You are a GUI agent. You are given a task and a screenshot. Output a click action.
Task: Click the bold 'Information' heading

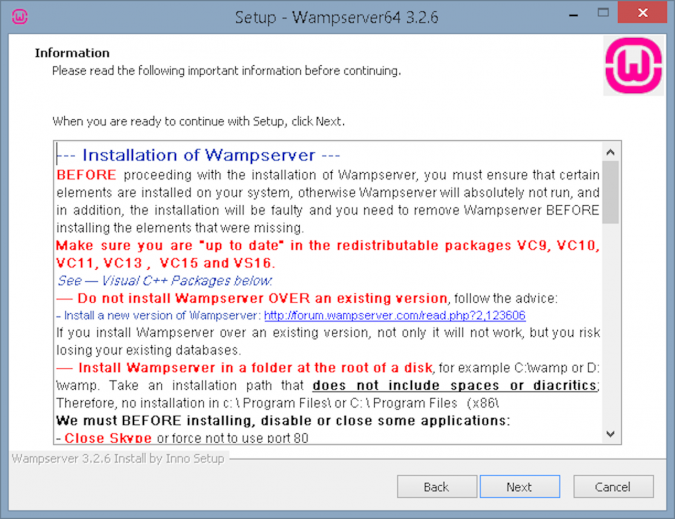[x=72, y=53]
